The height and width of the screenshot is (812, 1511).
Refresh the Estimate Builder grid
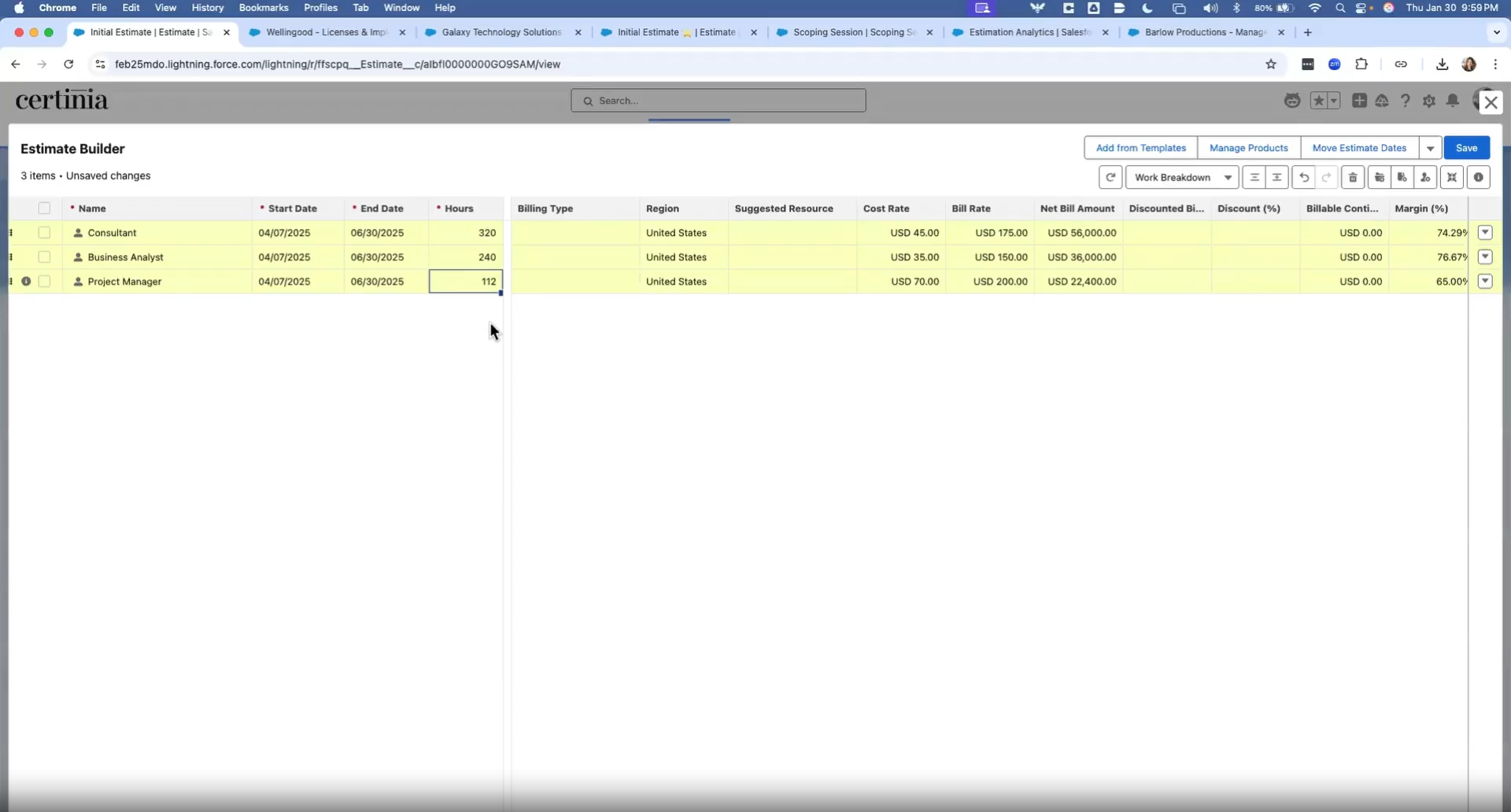click(1110, 177)
